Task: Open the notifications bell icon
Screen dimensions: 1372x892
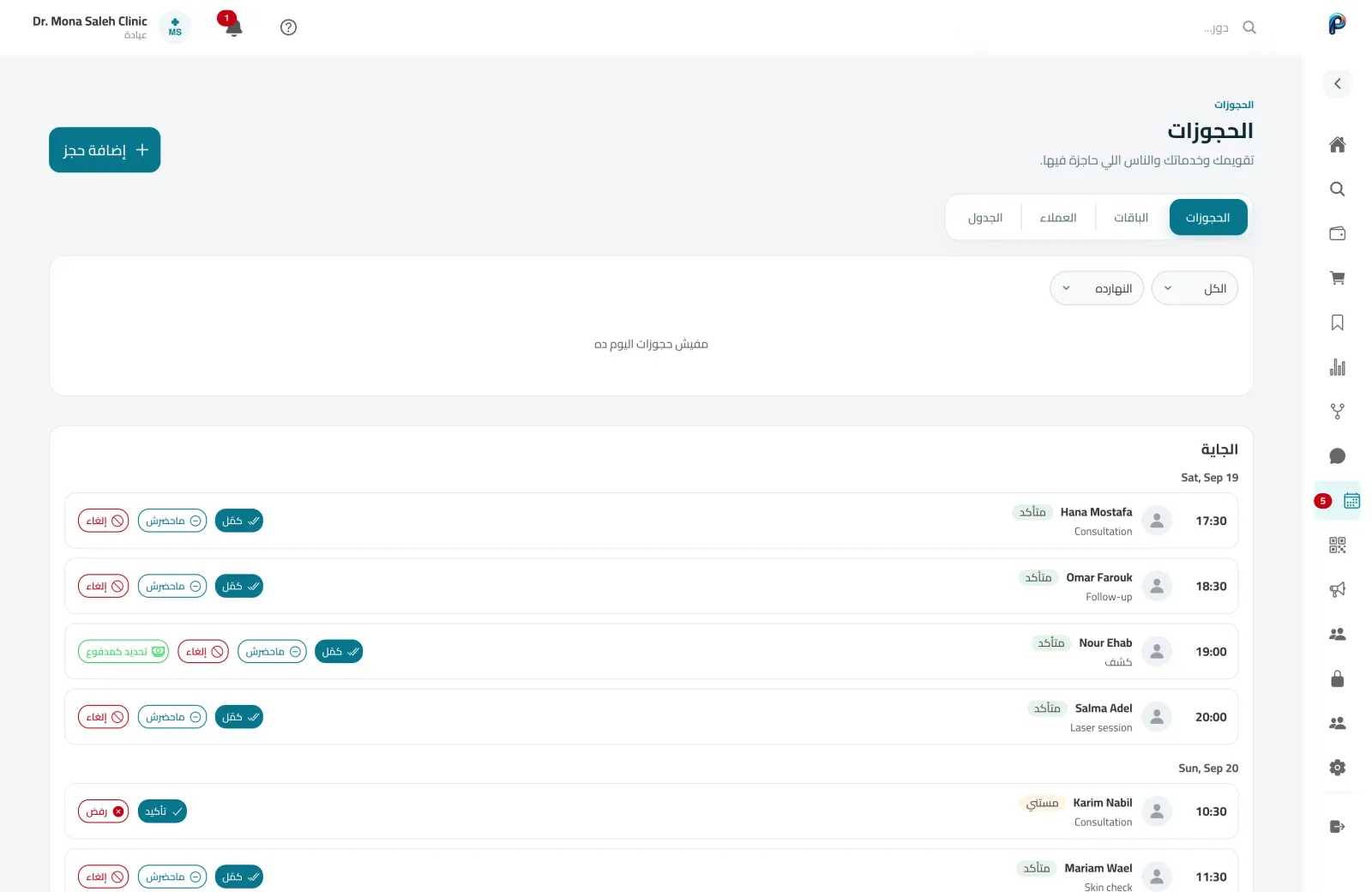Action: (232, 27)
